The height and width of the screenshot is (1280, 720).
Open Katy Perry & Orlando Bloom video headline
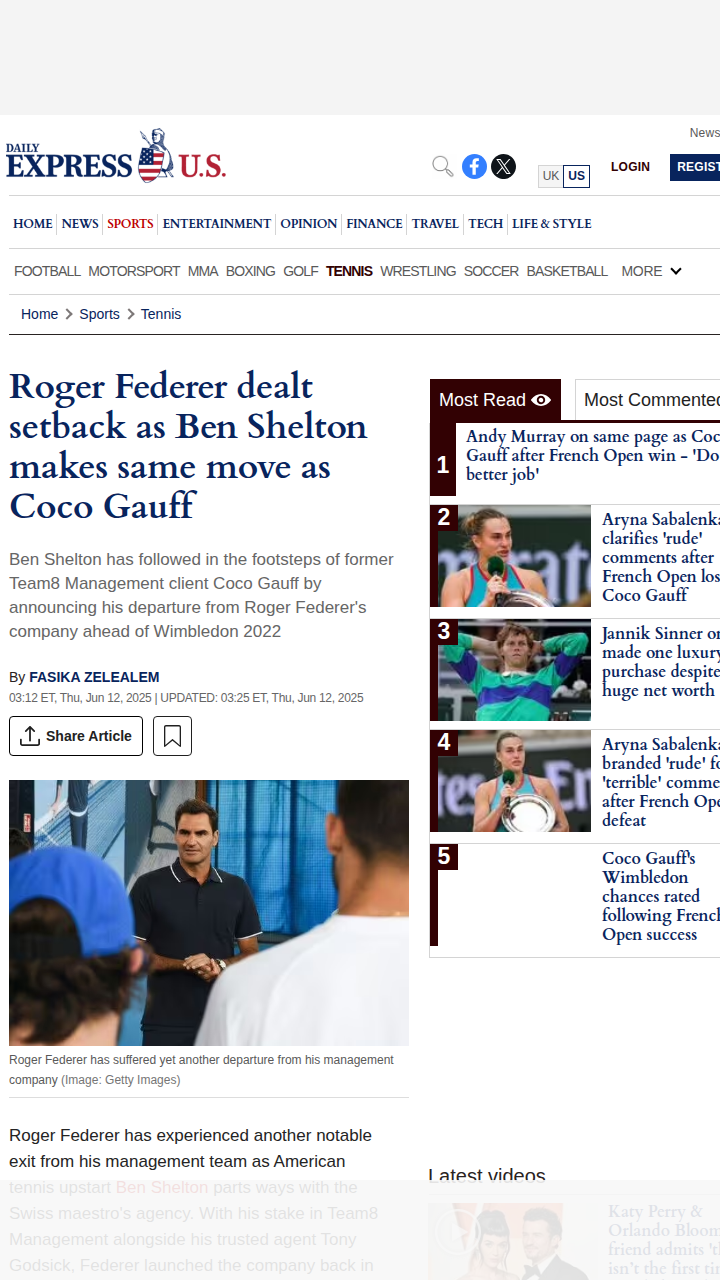(x=664, y=1240)
